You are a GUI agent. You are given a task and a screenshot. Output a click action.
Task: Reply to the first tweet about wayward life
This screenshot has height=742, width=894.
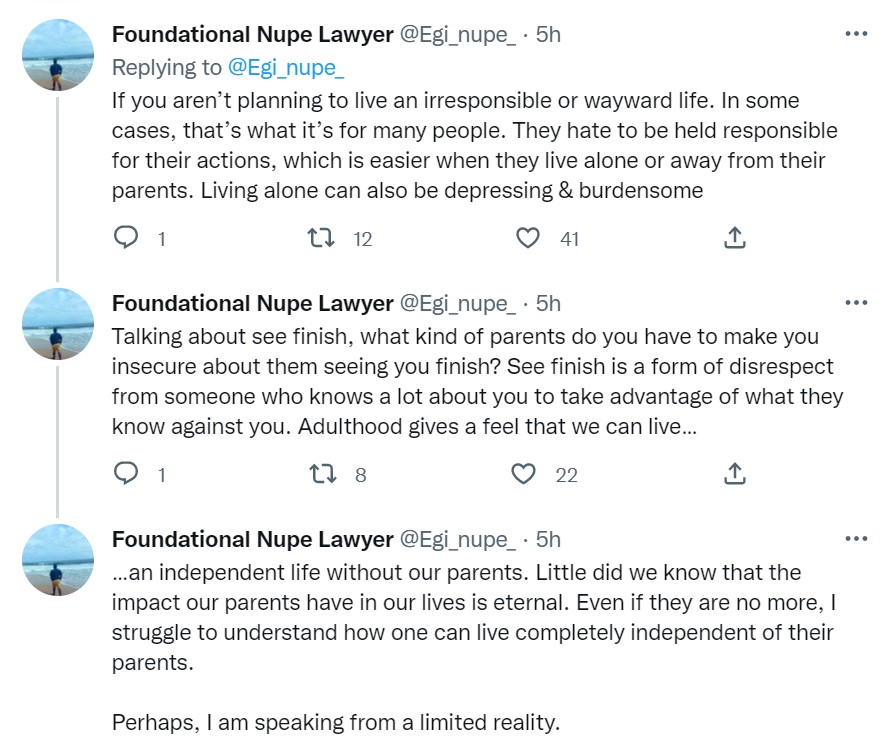coord(125,238)
